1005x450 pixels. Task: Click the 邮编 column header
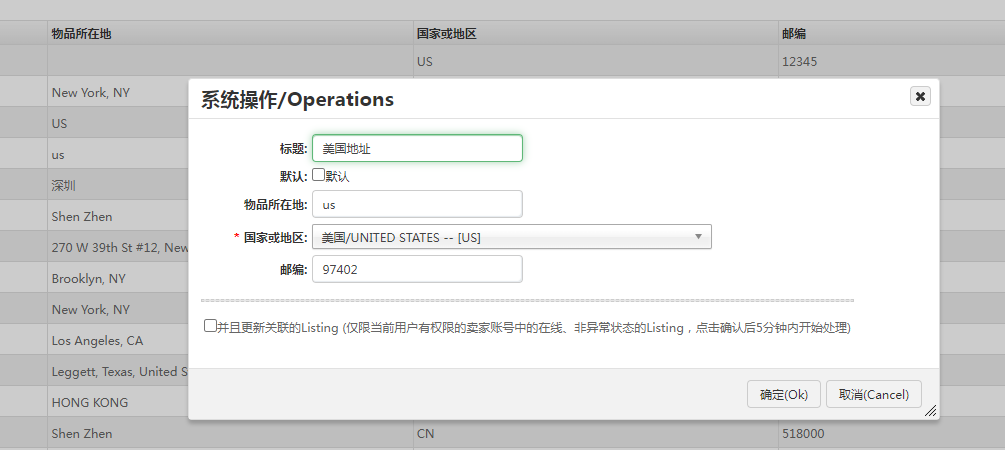coord(794,33)
